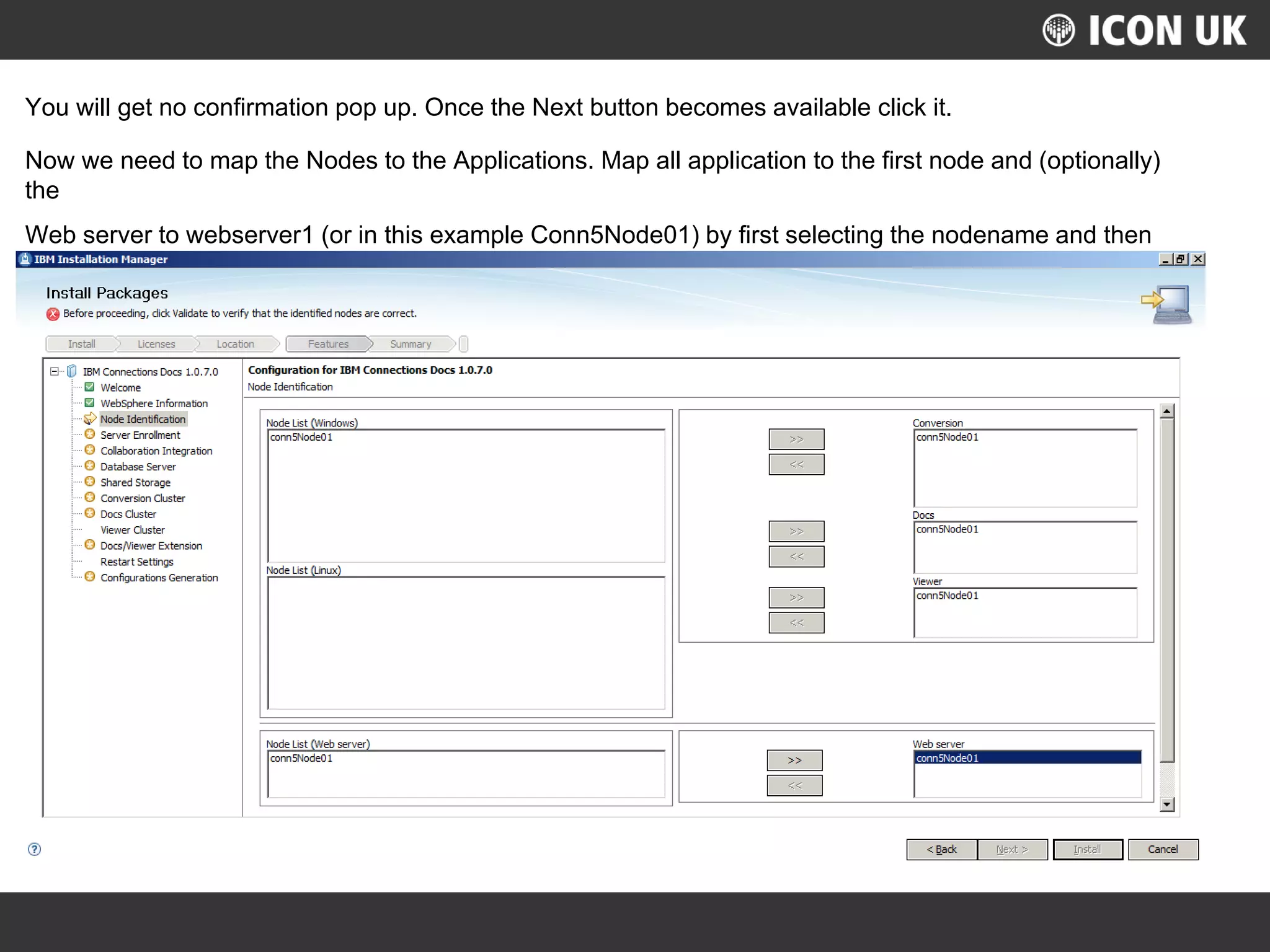The image size is (1270, 952).
Task: Open the Install wizard step
Action: click(x=81, y=344)
